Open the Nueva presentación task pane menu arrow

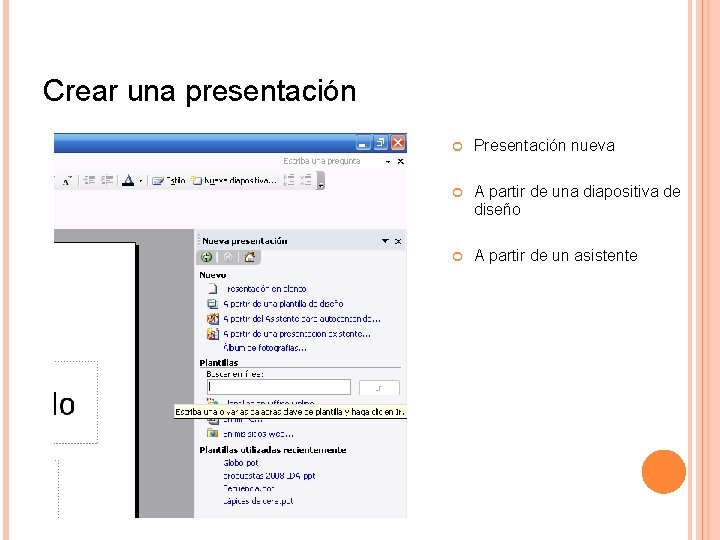385,241
